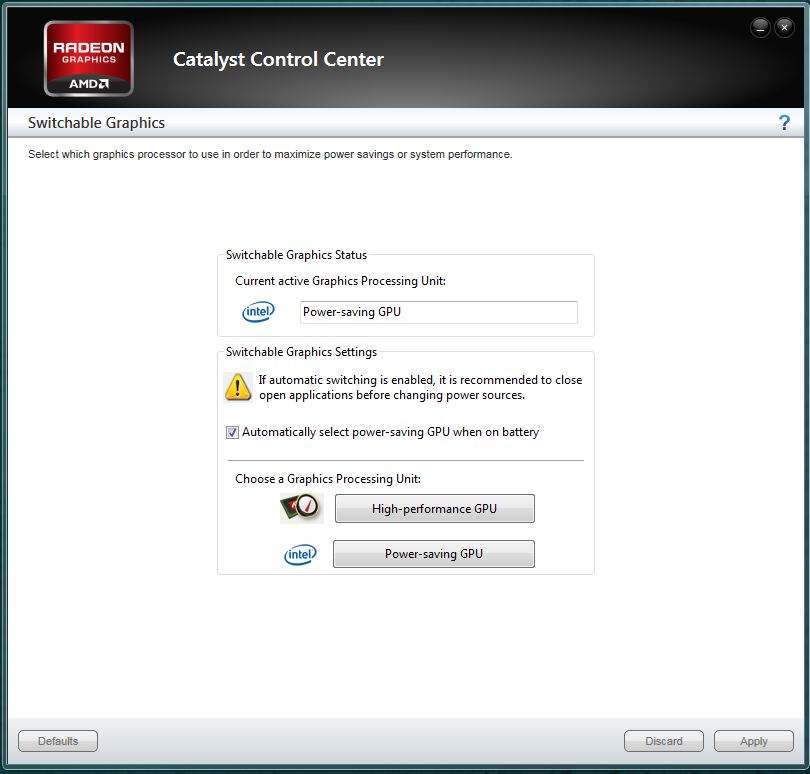This screenshot has height=774, width=810.
Task: Click the Apply button
Action: tap(754, 741)
